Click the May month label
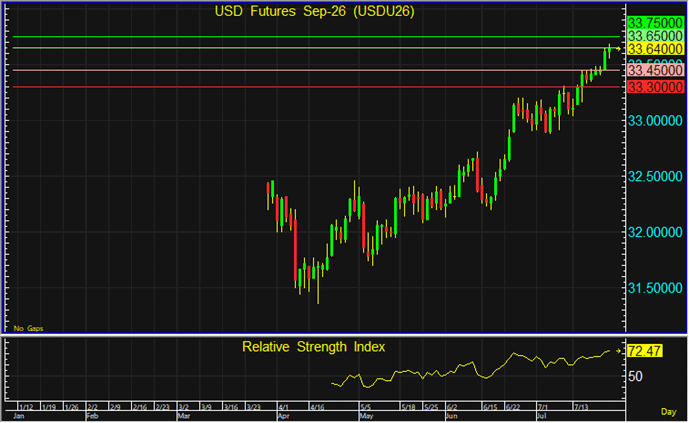This screenshot has width=689, height=423. (x=366, y=416)
